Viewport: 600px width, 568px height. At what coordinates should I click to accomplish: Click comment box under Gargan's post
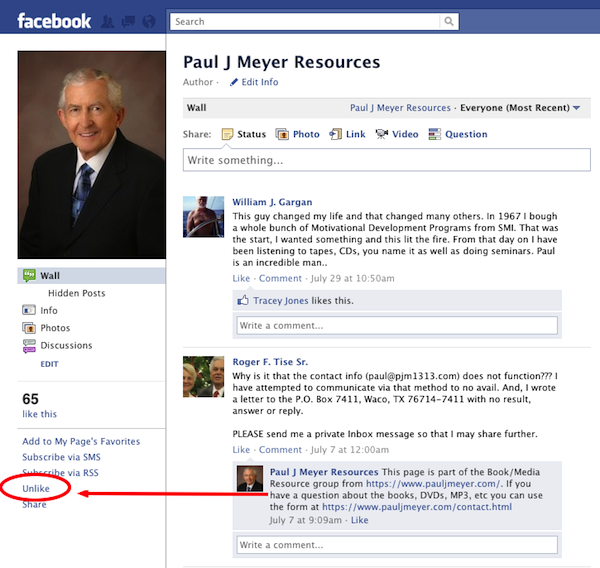tap(397, 326)
